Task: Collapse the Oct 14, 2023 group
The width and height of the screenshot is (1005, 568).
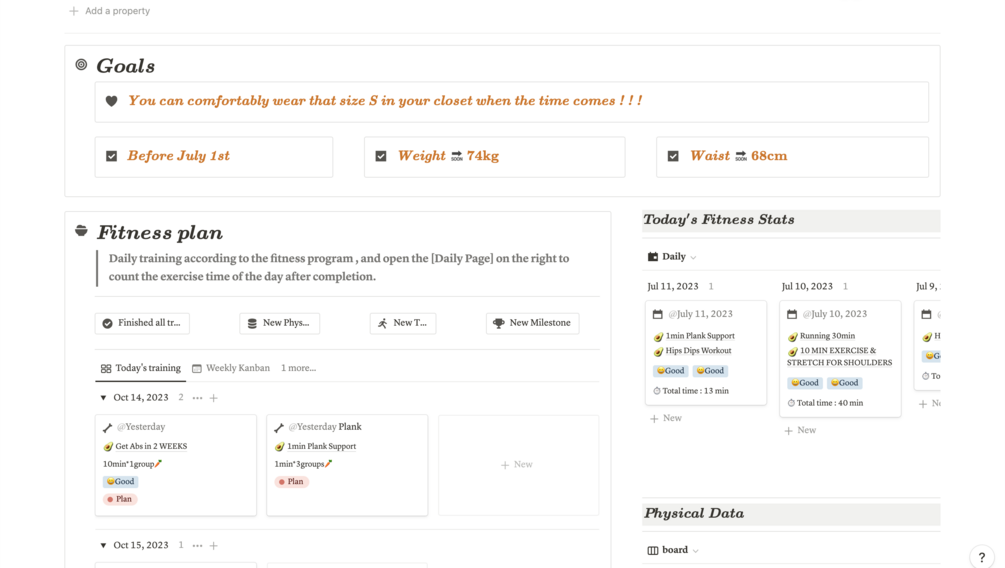Action: pyautogui.click(x=103, y=398)
